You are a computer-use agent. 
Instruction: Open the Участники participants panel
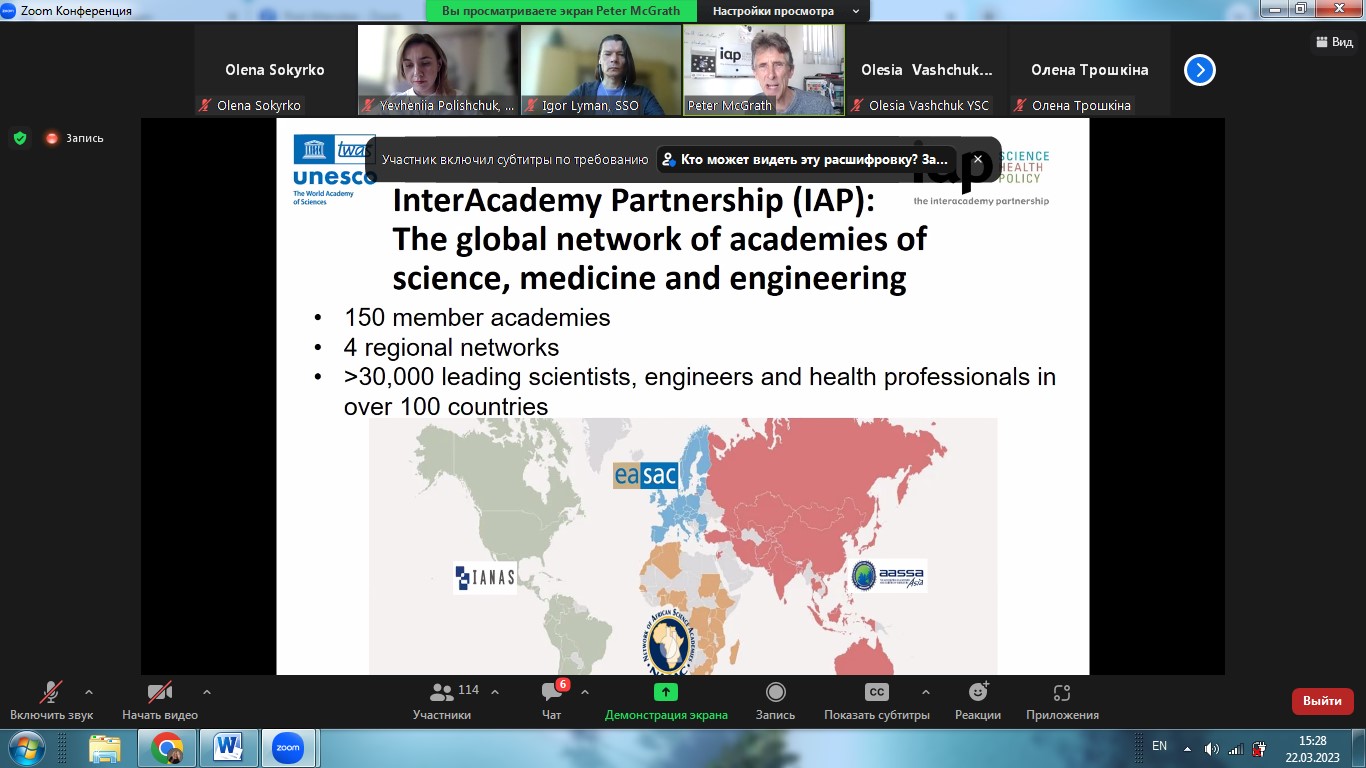[x=442, y=700]
